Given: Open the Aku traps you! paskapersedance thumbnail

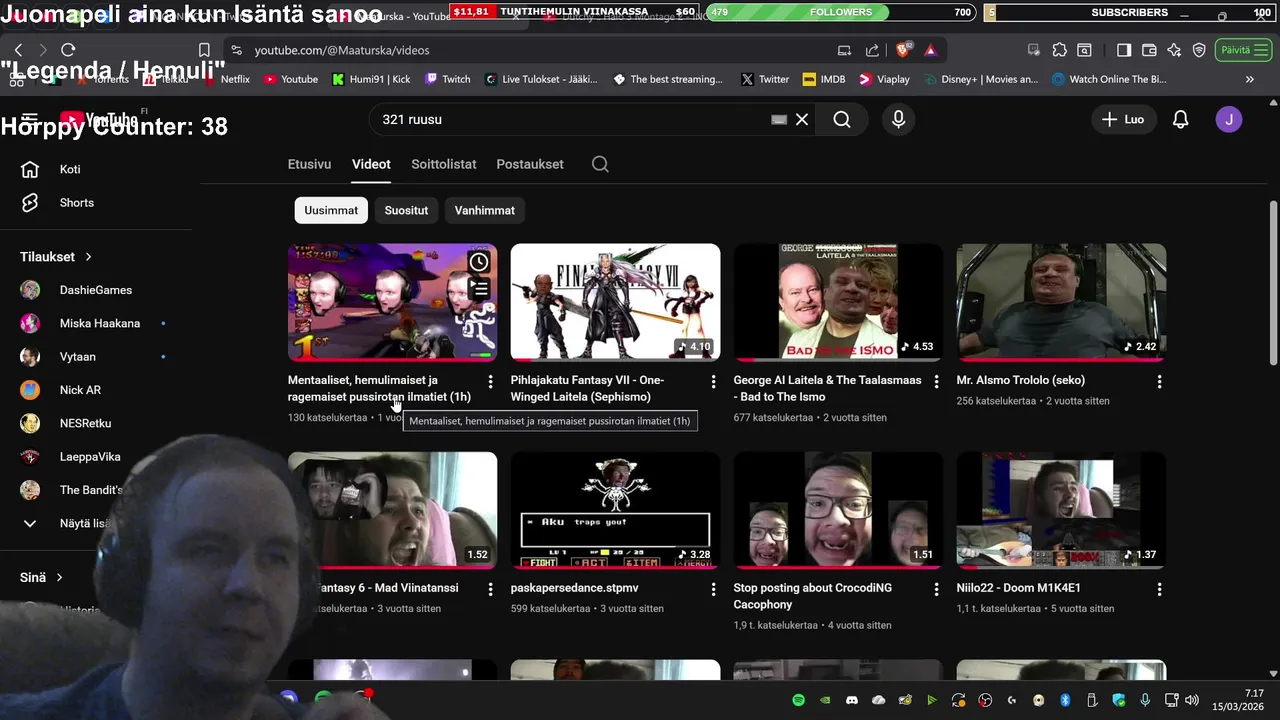Looking at the screenshot, I should click(615, 510).
